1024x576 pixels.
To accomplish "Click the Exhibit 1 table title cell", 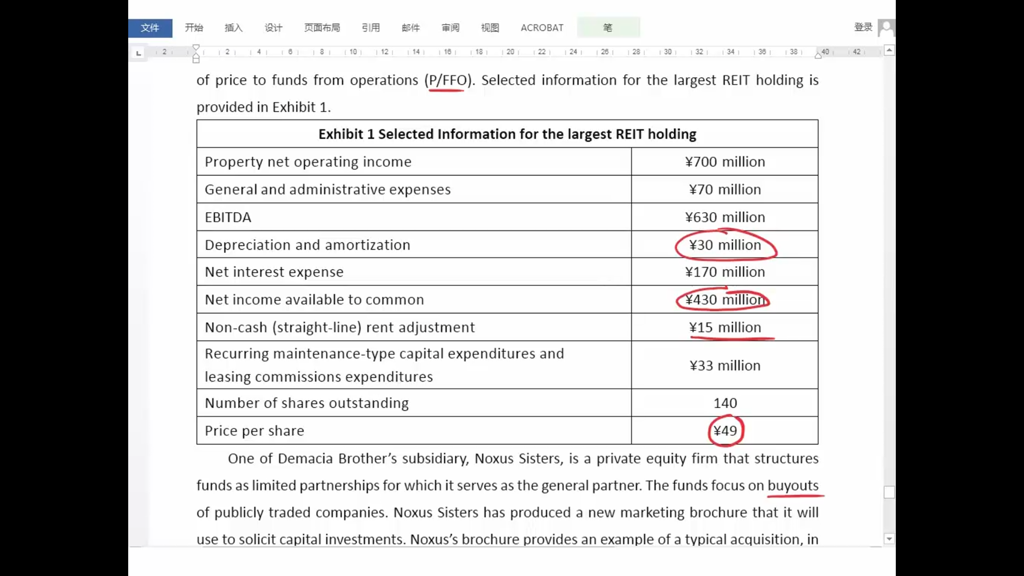I will coord(507,134).
